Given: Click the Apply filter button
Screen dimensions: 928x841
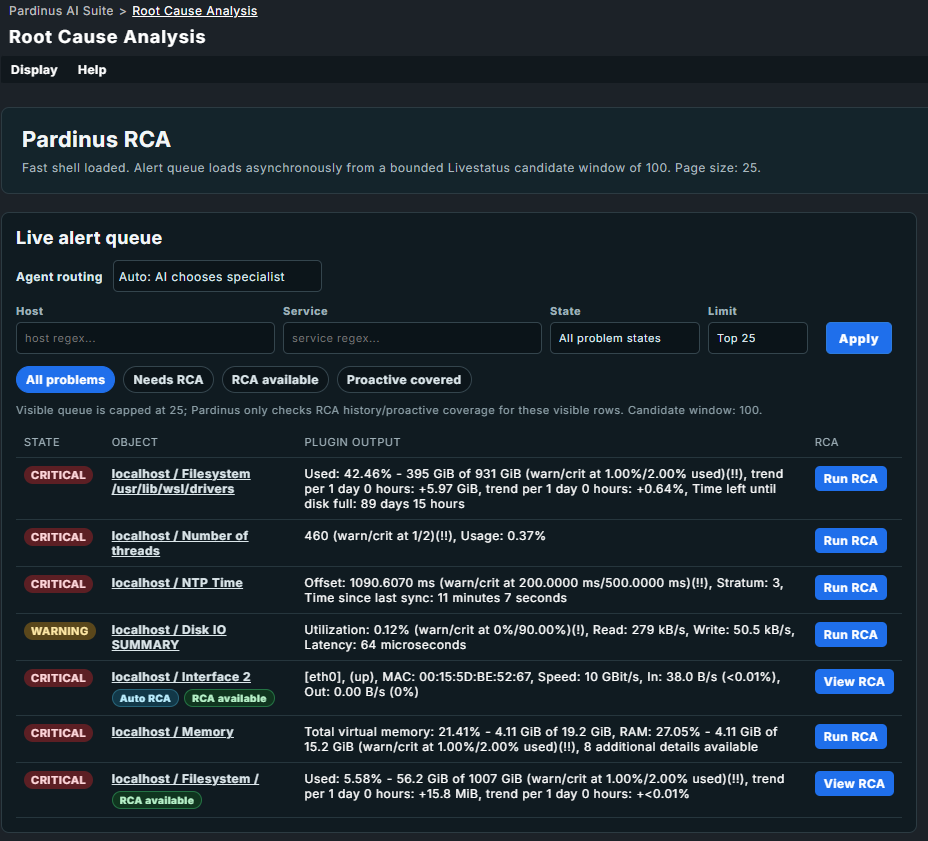Looking at the screenshot, I should pos(858,338).
